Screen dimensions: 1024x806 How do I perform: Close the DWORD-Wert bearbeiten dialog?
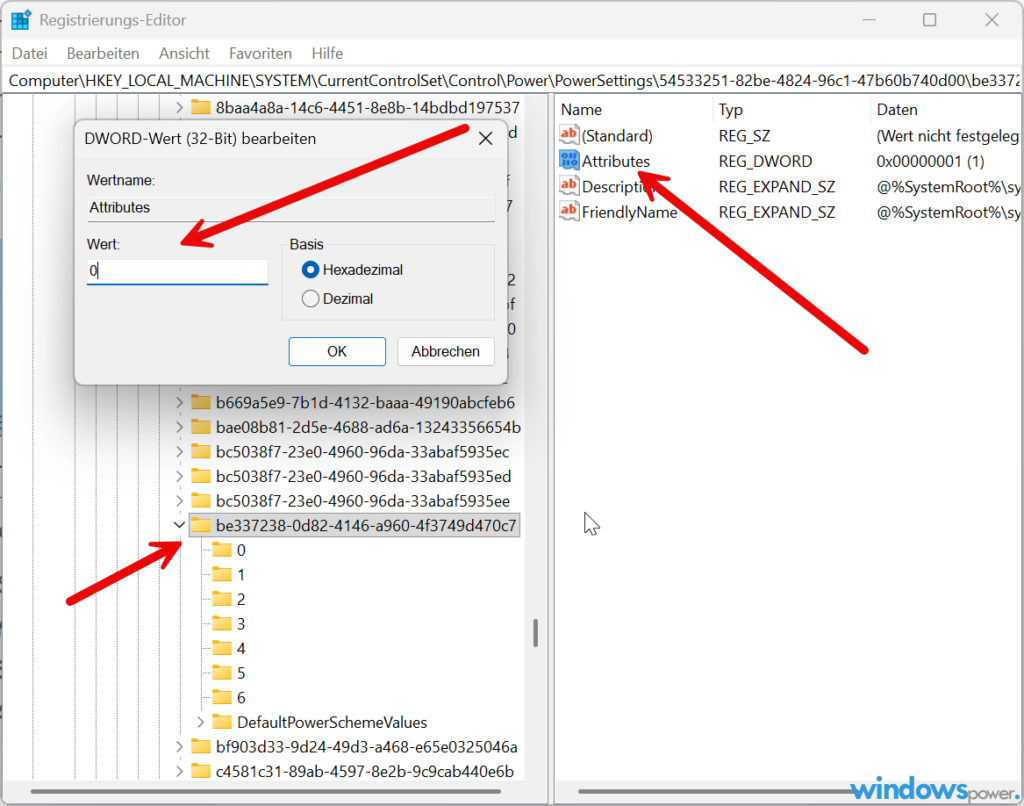485,138
